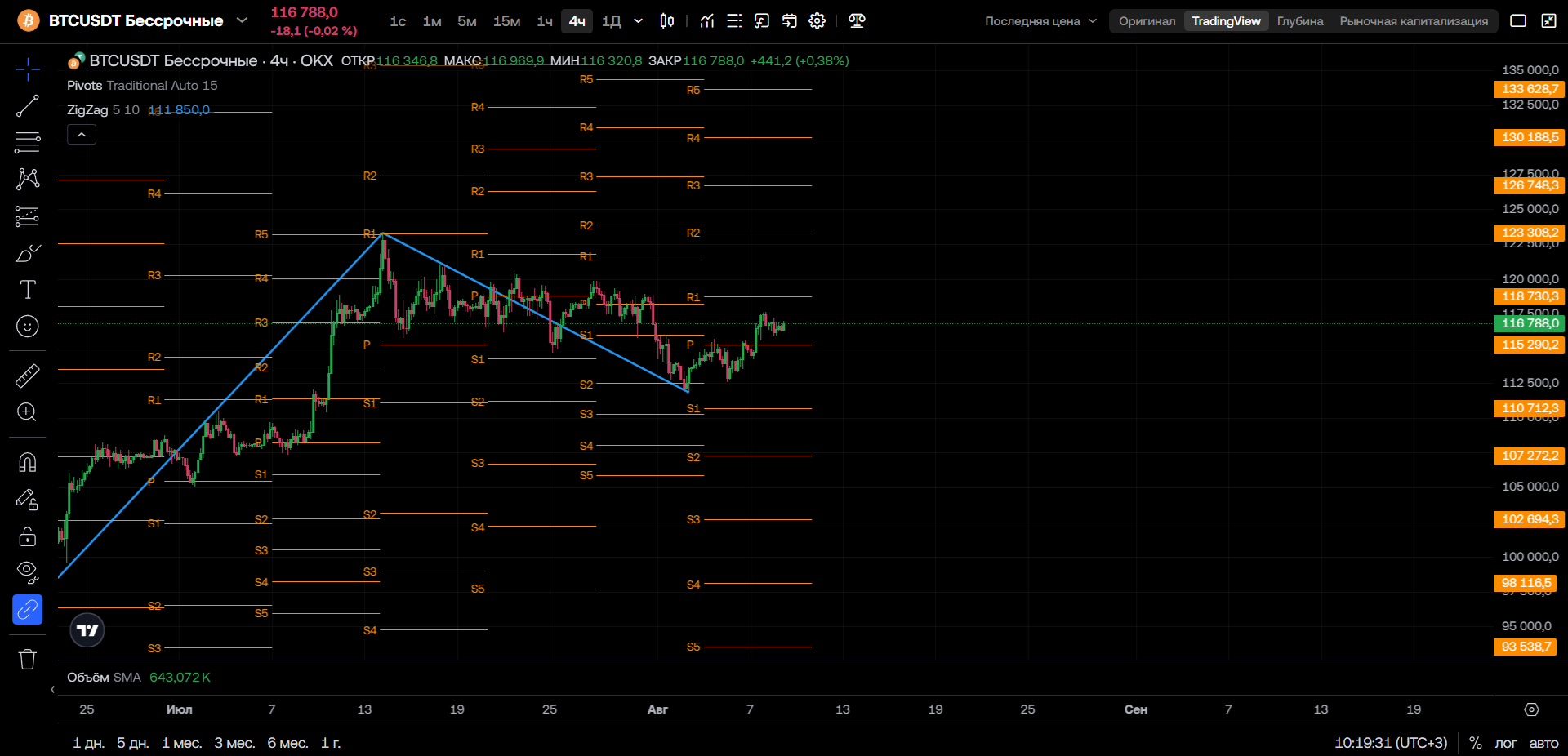1568x756 pixels.
Task: Open the BTCUSDT pair selector chevron
Action: 242,20
